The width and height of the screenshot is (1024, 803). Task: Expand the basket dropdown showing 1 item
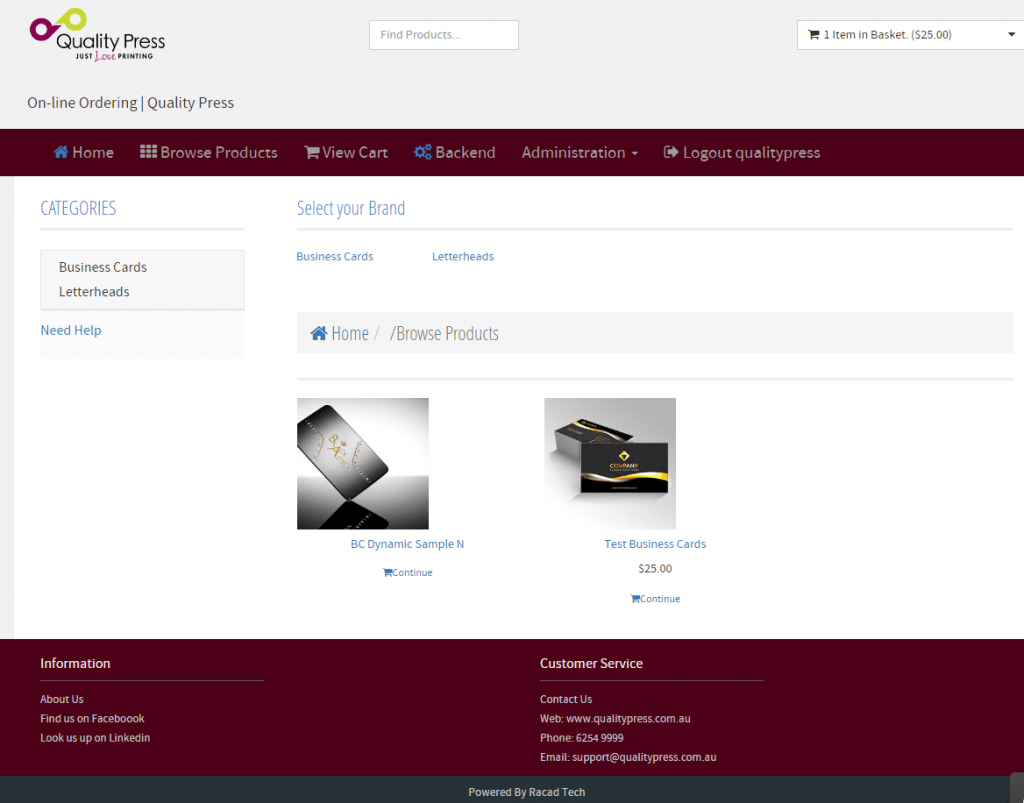(x=910, y=35)
